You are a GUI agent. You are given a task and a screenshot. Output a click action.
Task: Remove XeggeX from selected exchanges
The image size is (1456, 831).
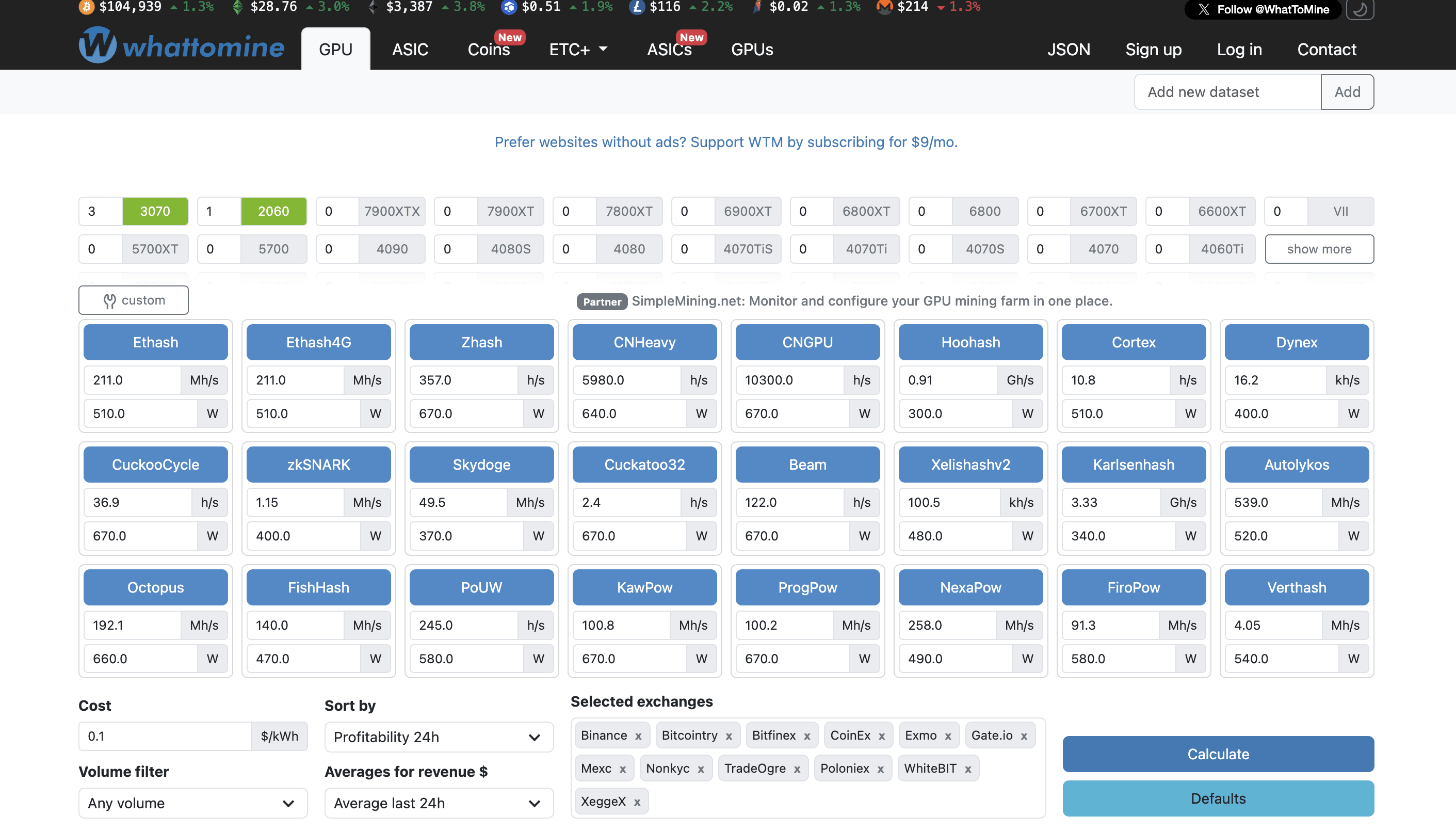tap(637, 803)
